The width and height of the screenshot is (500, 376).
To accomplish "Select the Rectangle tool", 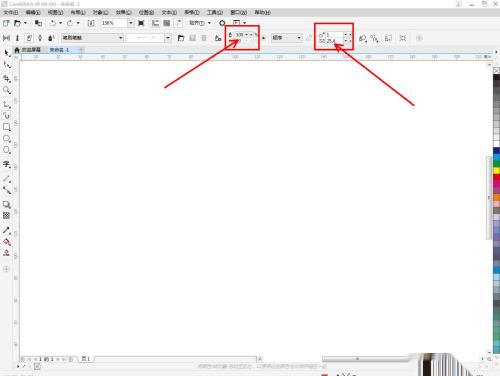I will point(6,127).
